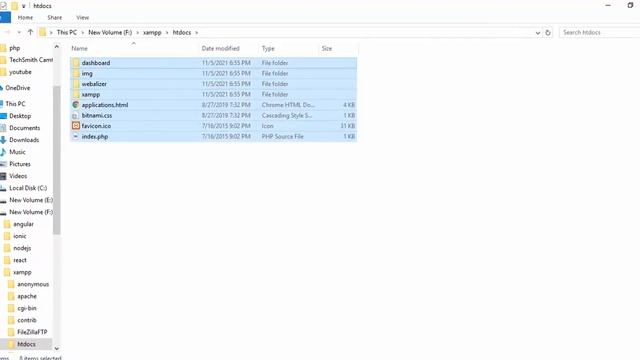640x360 pixels.
Task: Select This PC in navigation pane
Action: point(15,104)
